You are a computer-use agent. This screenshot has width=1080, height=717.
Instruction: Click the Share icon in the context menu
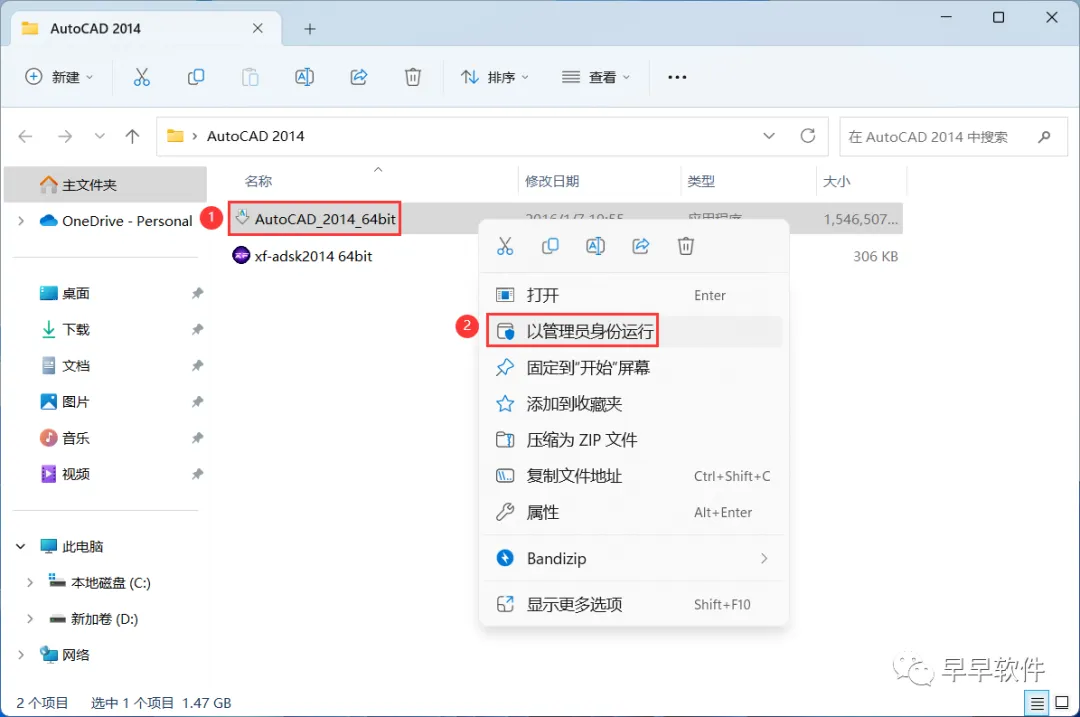coord(641,246)
